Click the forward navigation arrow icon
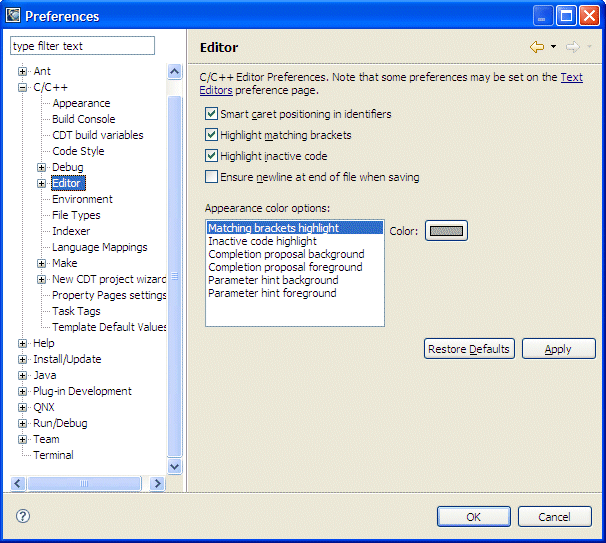Image resolution: width=606 pixels, height=543 pixels. tap(573, 47)
